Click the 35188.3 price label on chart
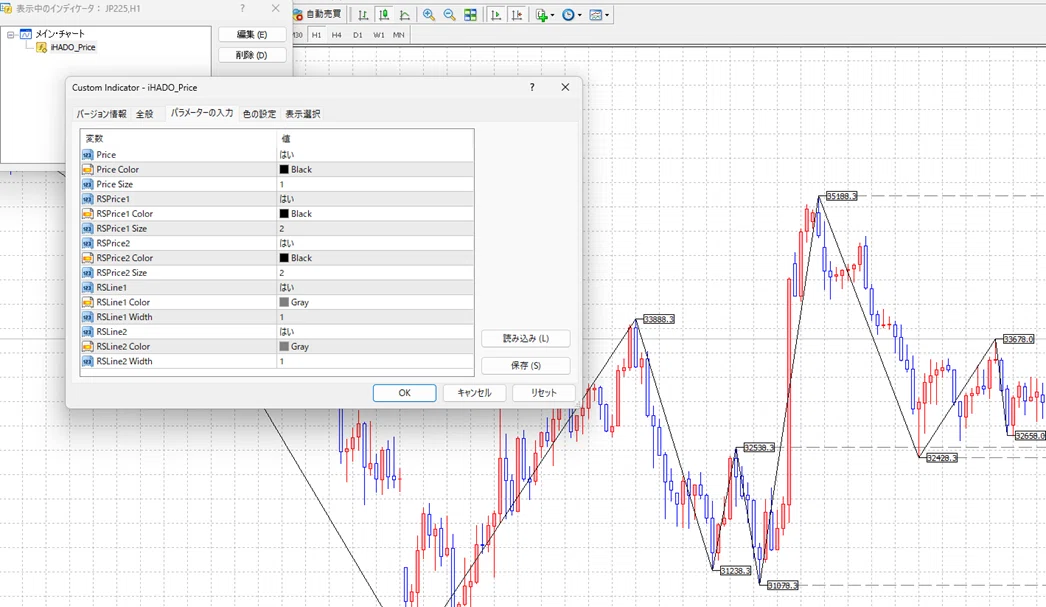The height and width of the screenshot is (607, 1046). (841, 196)
